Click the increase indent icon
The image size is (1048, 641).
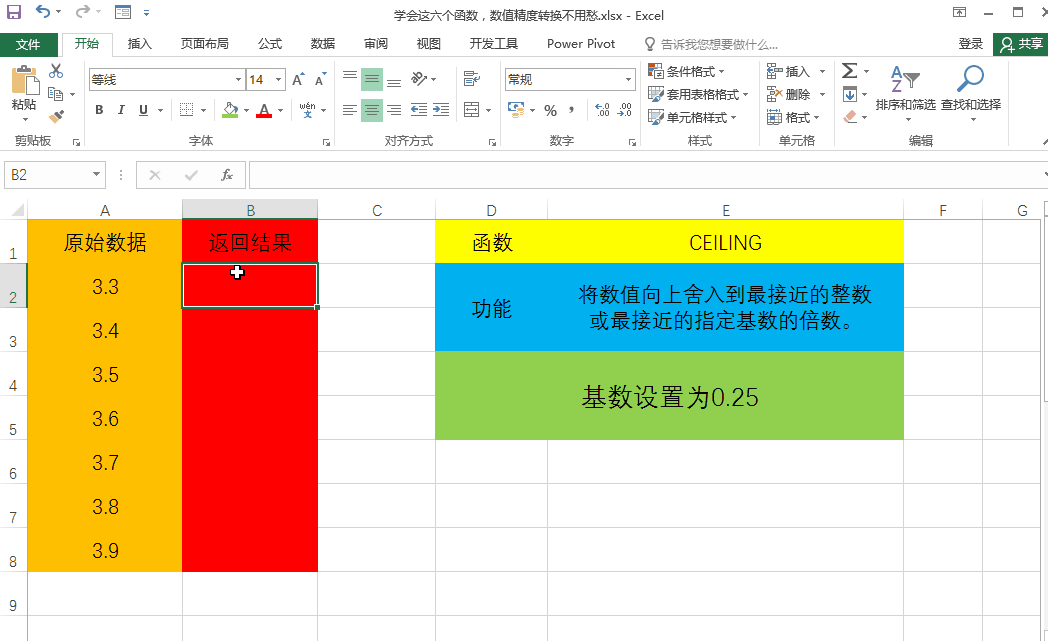click(441, 110)
